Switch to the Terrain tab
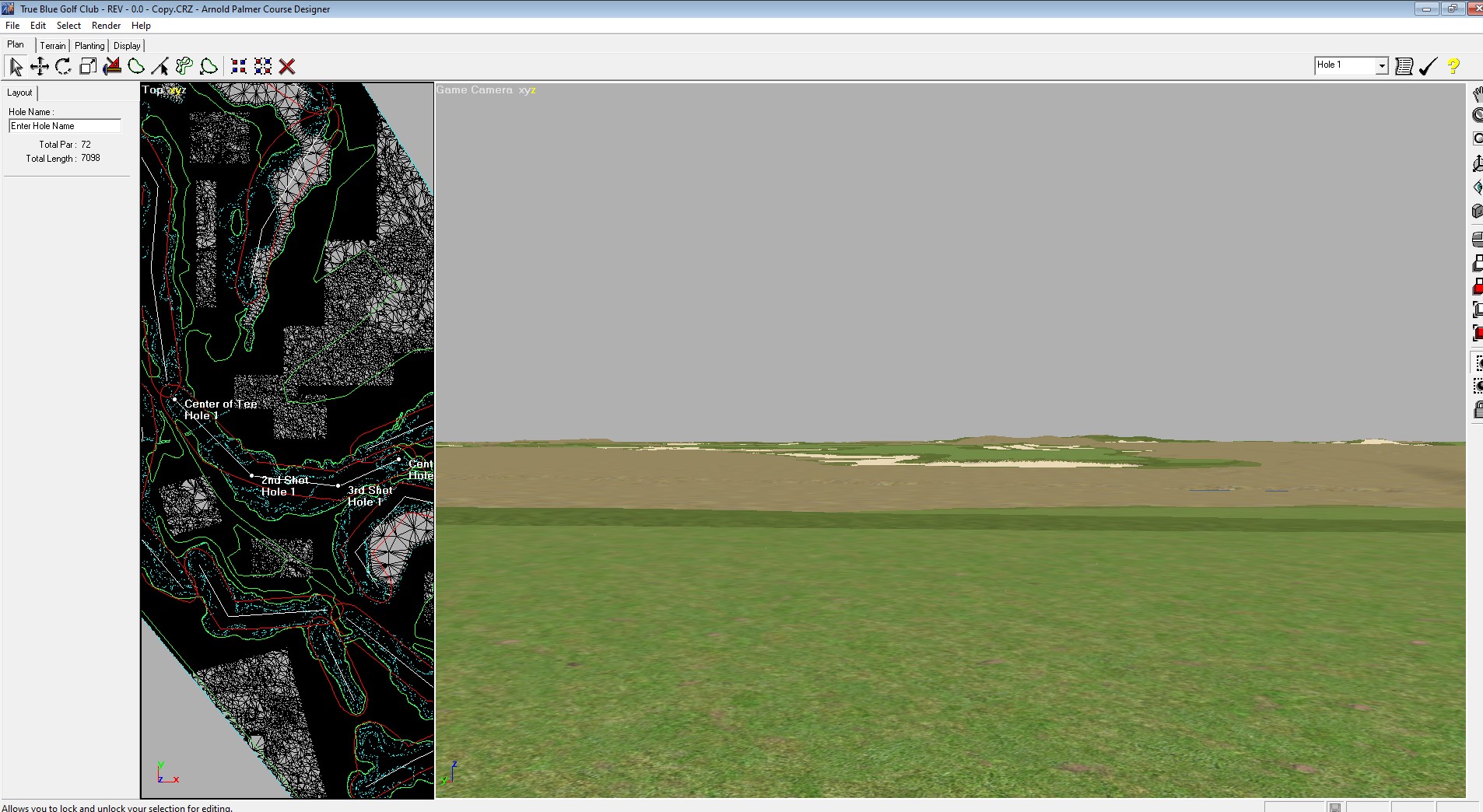 (53, 46)
